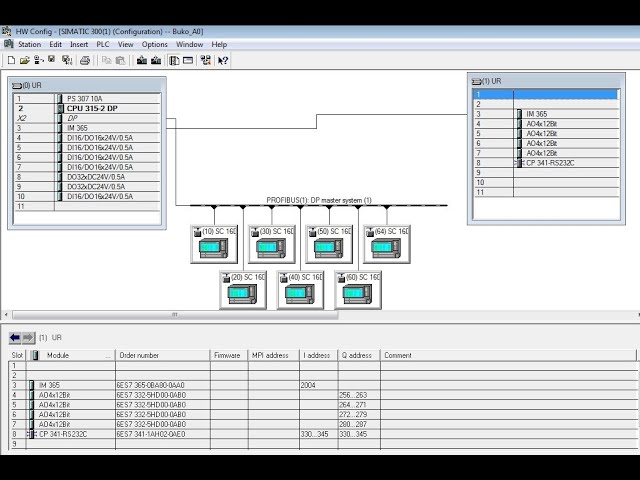Click the Order number column header
640x480 pixels.
163,355
